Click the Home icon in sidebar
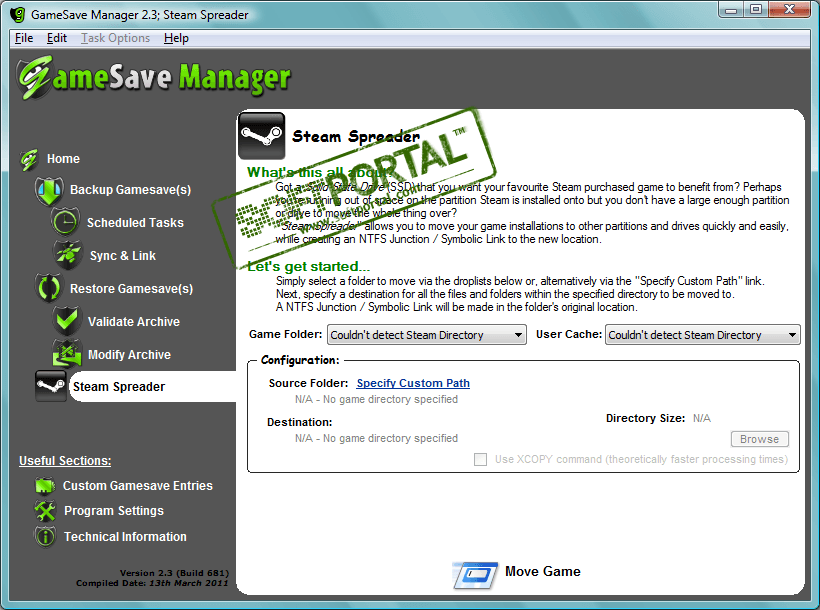 click(29, 159)
